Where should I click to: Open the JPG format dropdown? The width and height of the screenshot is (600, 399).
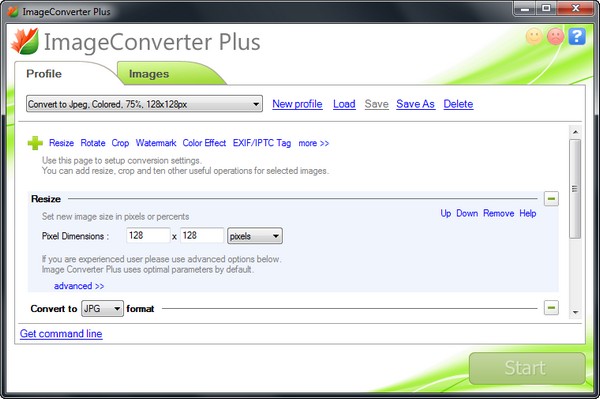102,308
